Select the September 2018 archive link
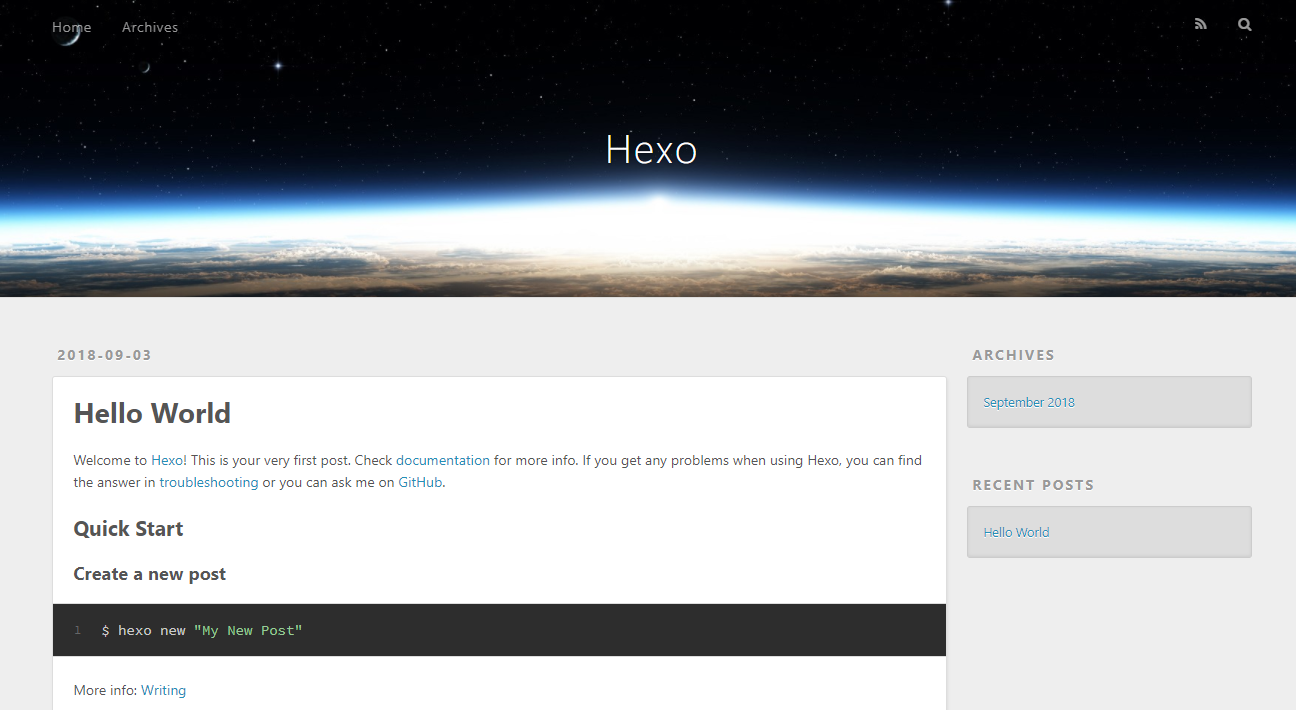 pos(1029,403)
